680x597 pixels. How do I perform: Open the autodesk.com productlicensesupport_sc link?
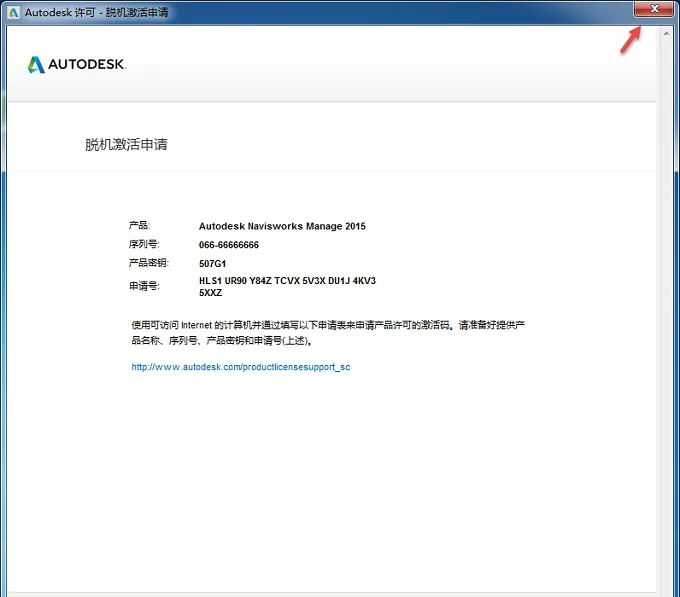[x=241, y=367]
